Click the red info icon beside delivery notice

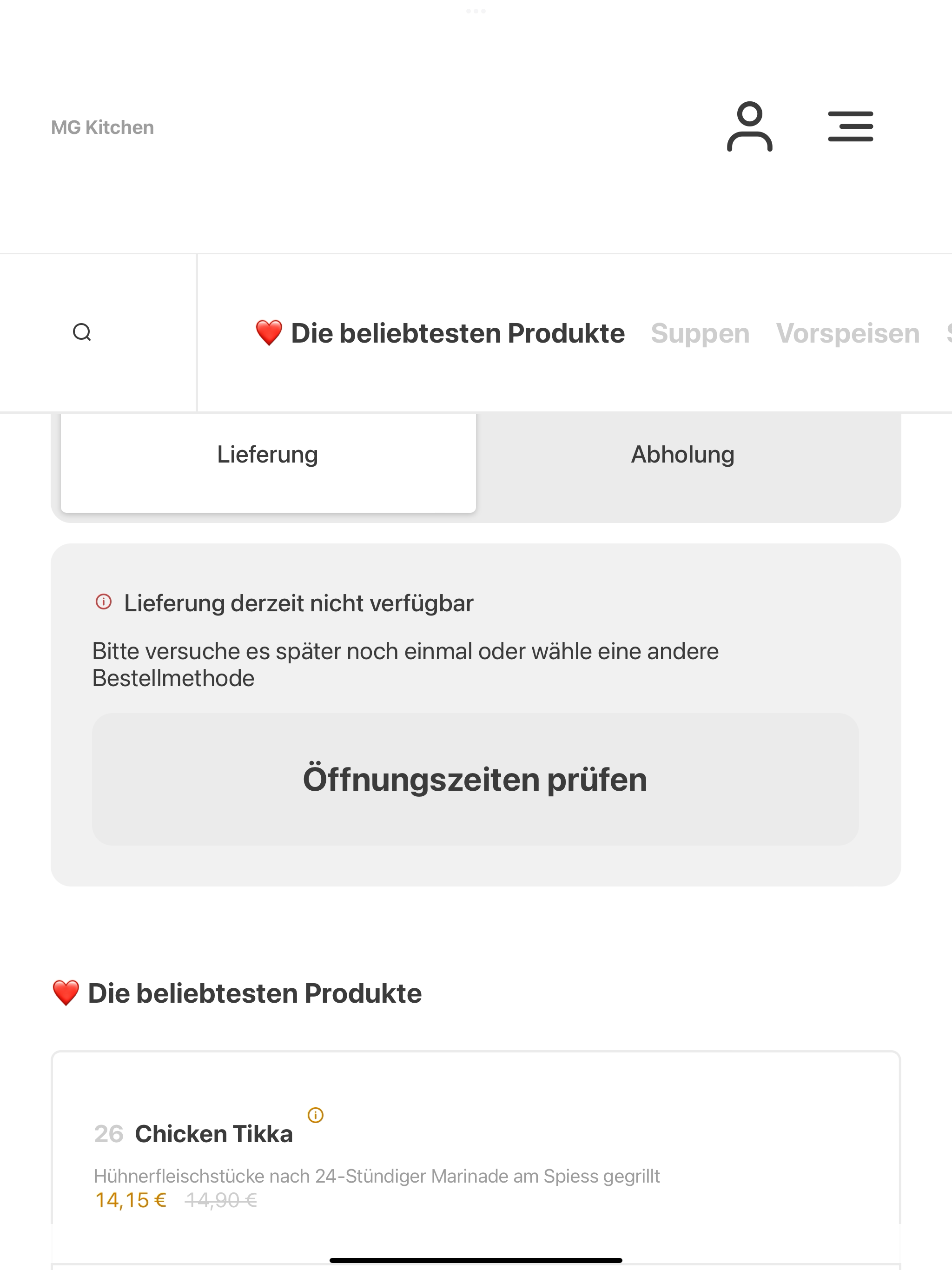(x=103, y=602)
